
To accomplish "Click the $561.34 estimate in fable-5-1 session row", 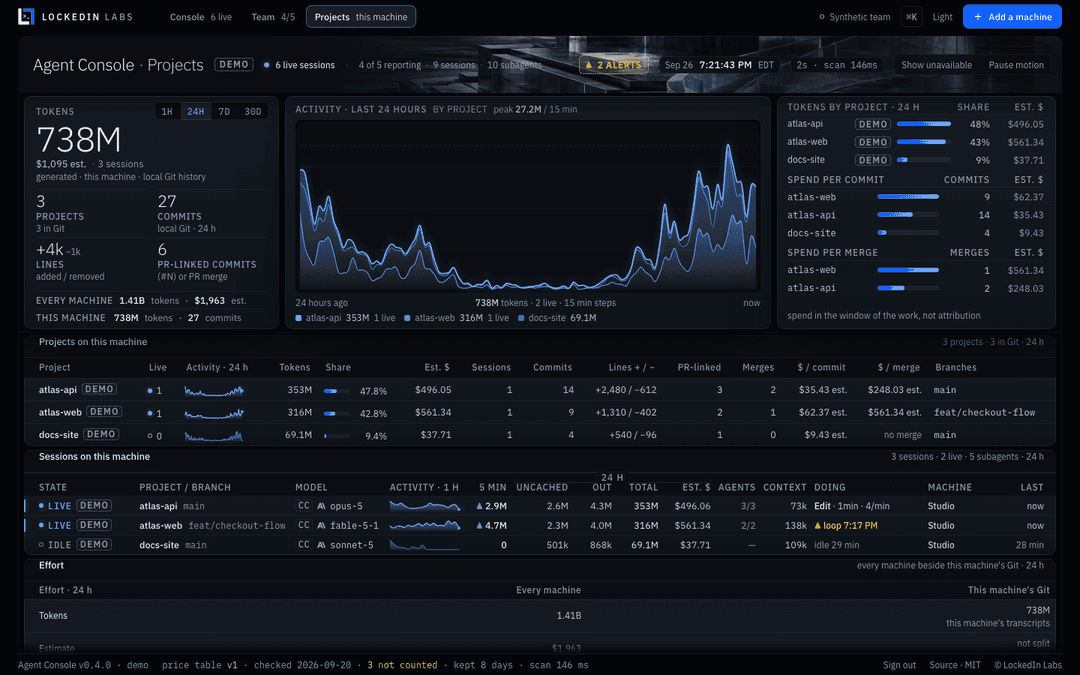I will click(692, 526).
